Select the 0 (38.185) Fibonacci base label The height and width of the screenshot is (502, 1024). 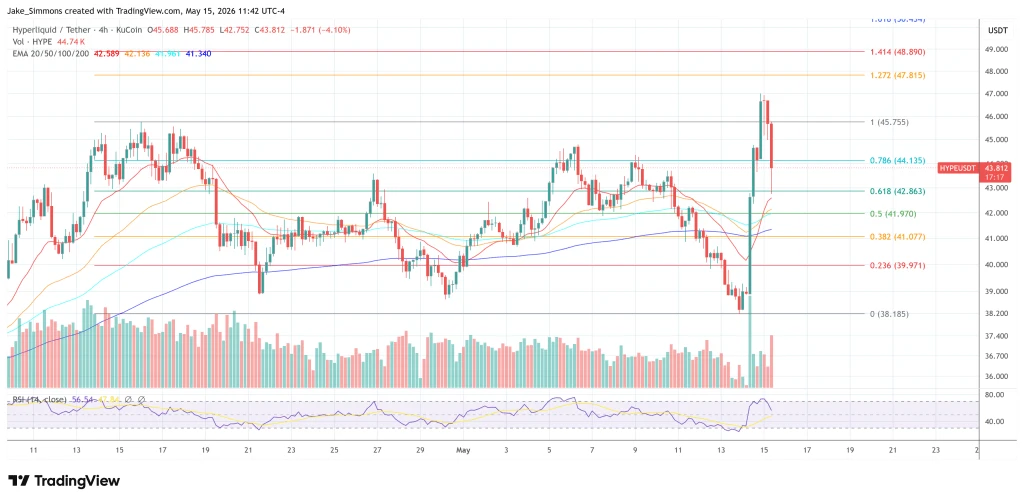click(893, 314)
